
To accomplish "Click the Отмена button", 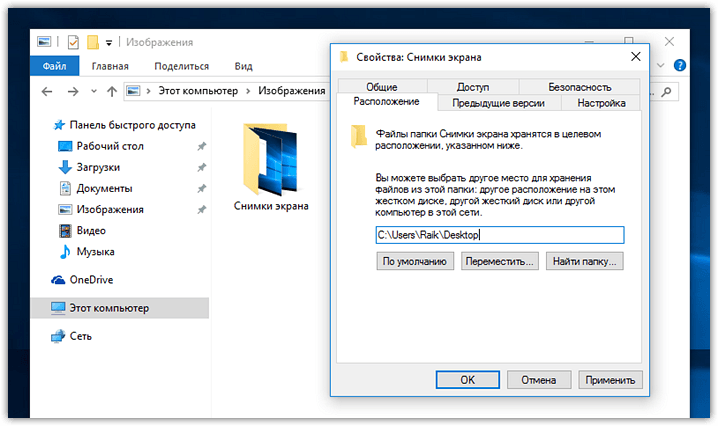I will point(538,380).
